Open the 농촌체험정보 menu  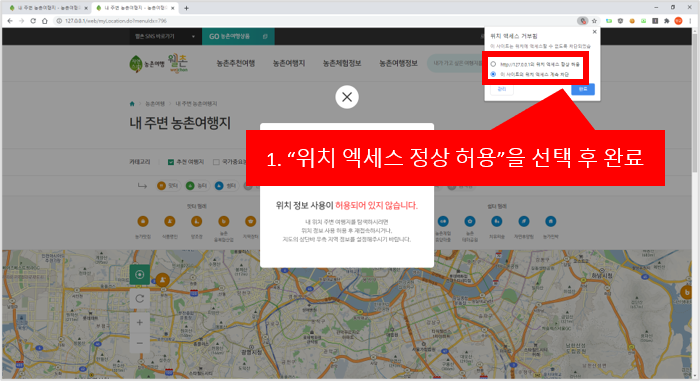tap(342, 63)
